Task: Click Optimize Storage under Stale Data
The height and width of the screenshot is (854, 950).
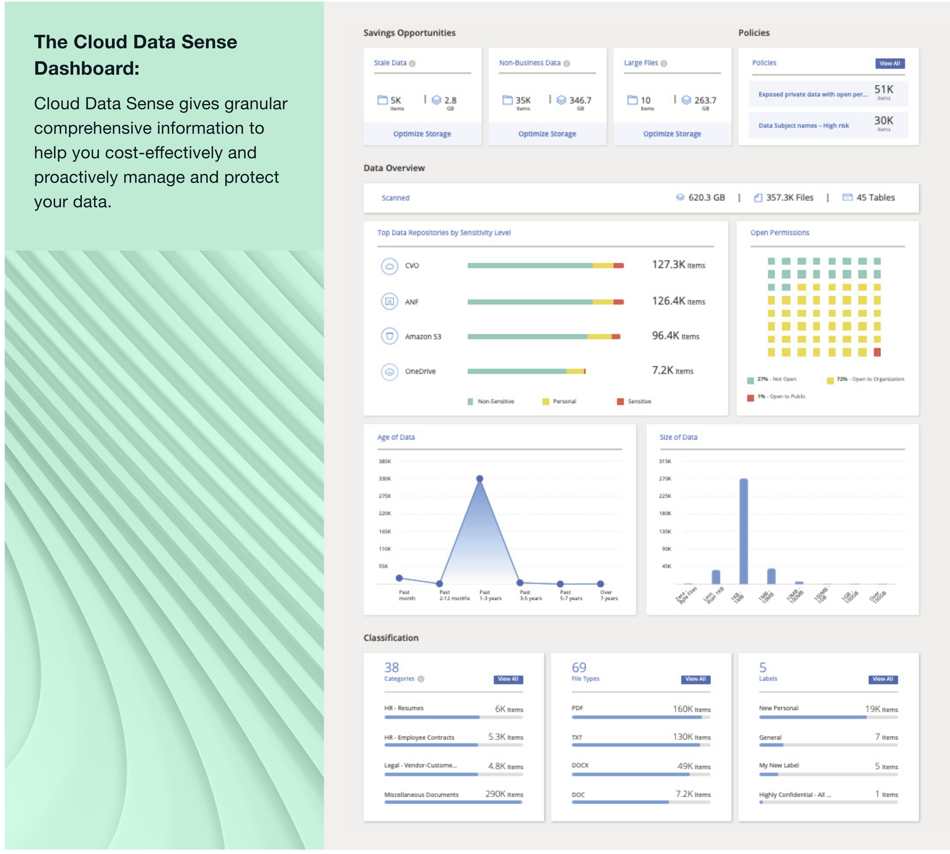Action: click(422, 134)
